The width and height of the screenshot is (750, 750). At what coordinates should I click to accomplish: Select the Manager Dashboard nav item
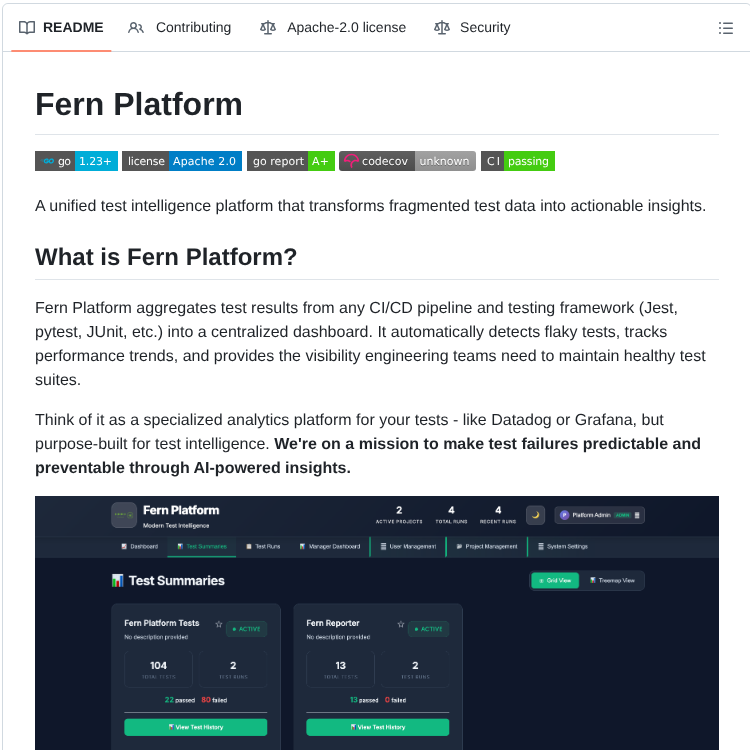click(330, 547)
